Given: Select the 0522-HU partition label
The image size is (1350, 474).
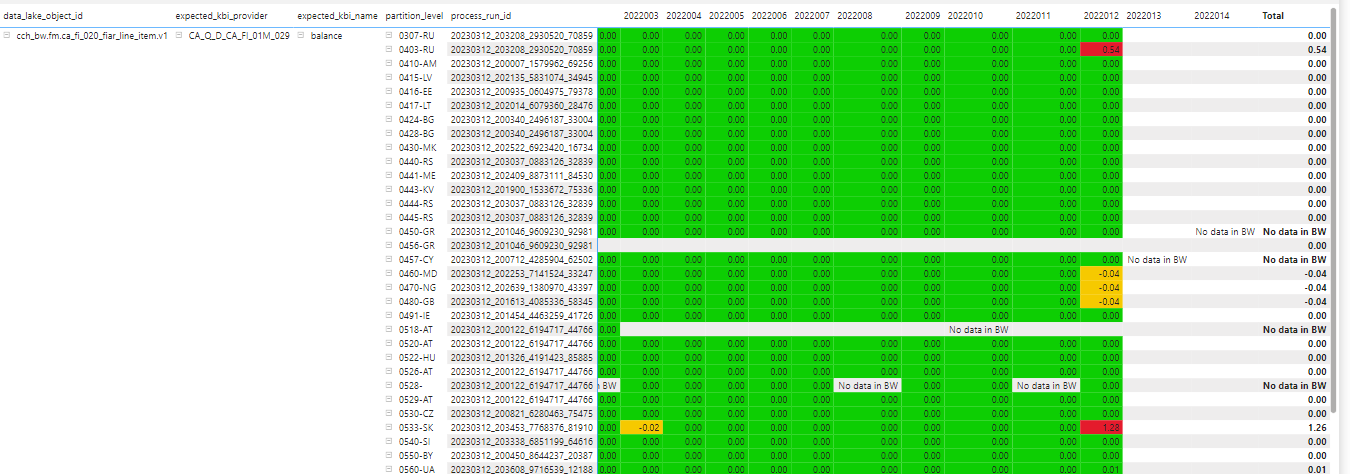Looking at the screenshot, I should (416, 357).
